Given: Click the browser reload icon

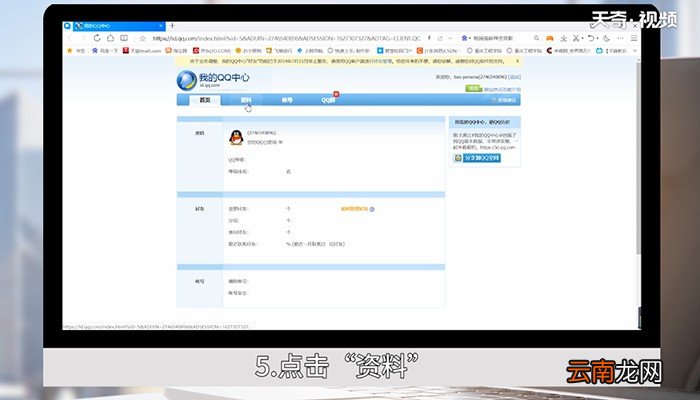Looking at the screenshot, I should point(96,38).
